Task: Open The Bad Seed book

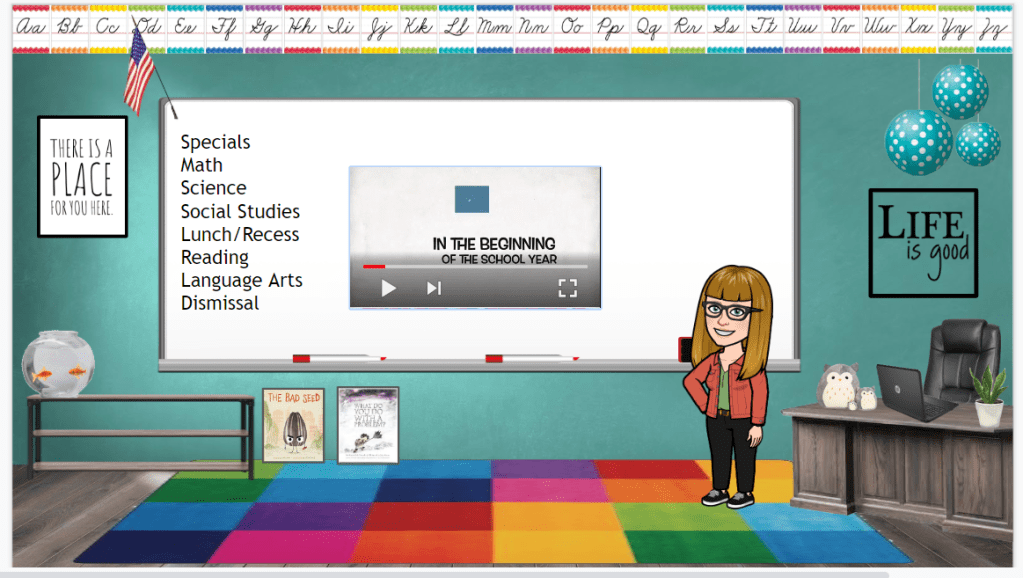Action: 293,425
